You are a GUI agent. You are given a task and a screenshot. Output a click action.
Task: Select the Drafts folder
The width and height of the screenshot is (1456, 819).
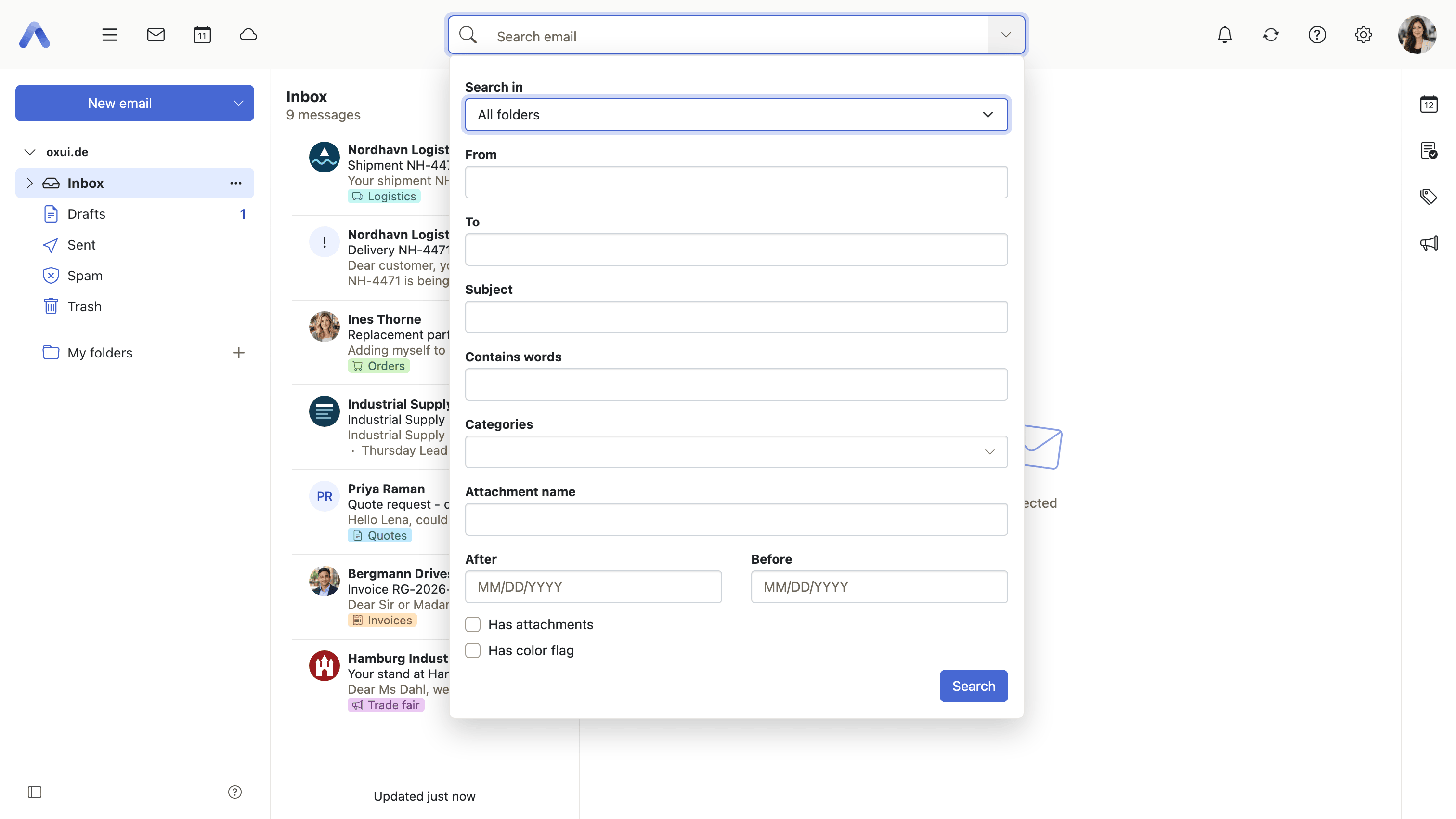pyautogui.click(x=134, y=214)
